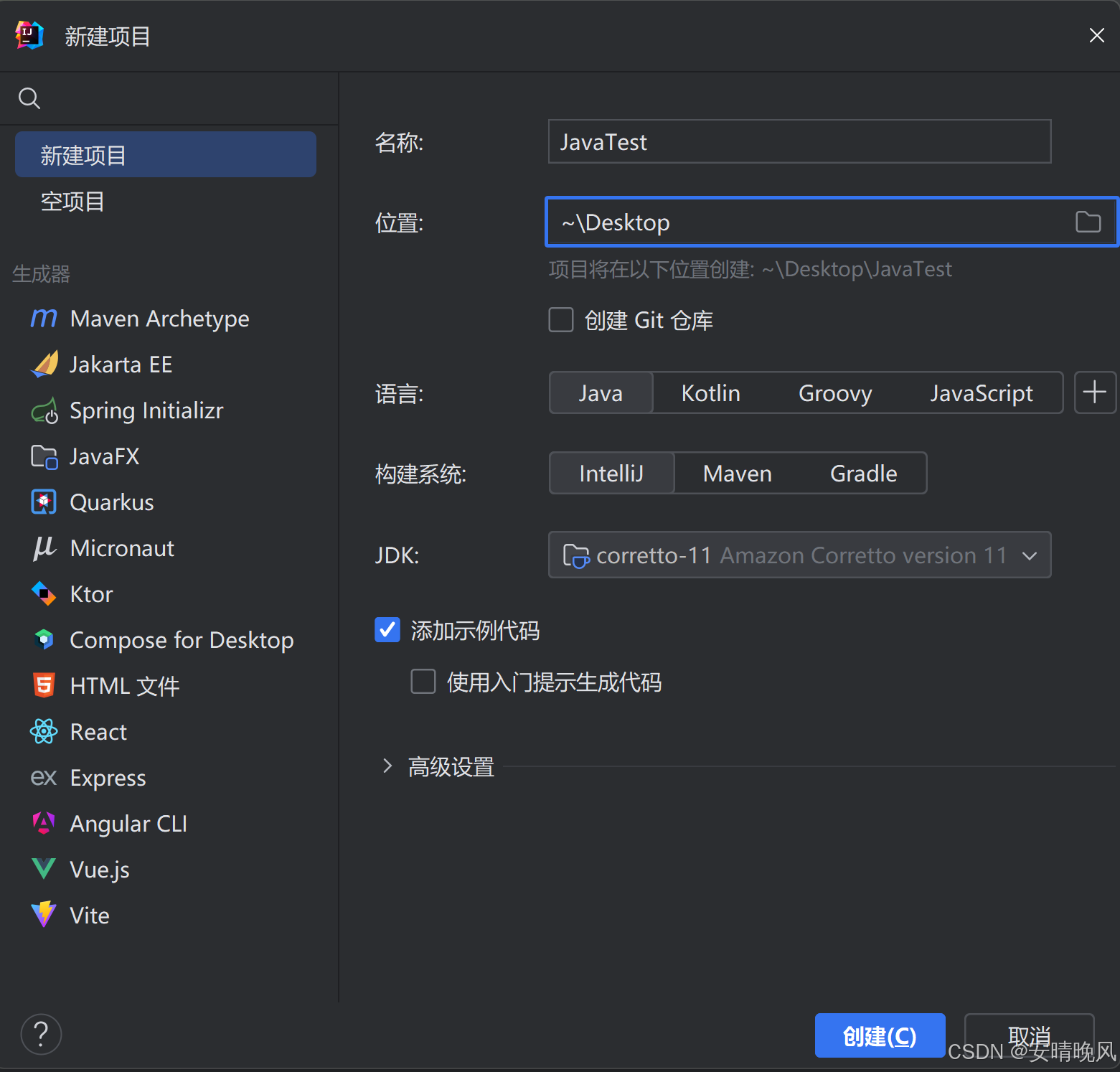The image size is (1120, 1072).
Task: Select the Kotlin language option
Action: tap(710, 392)
